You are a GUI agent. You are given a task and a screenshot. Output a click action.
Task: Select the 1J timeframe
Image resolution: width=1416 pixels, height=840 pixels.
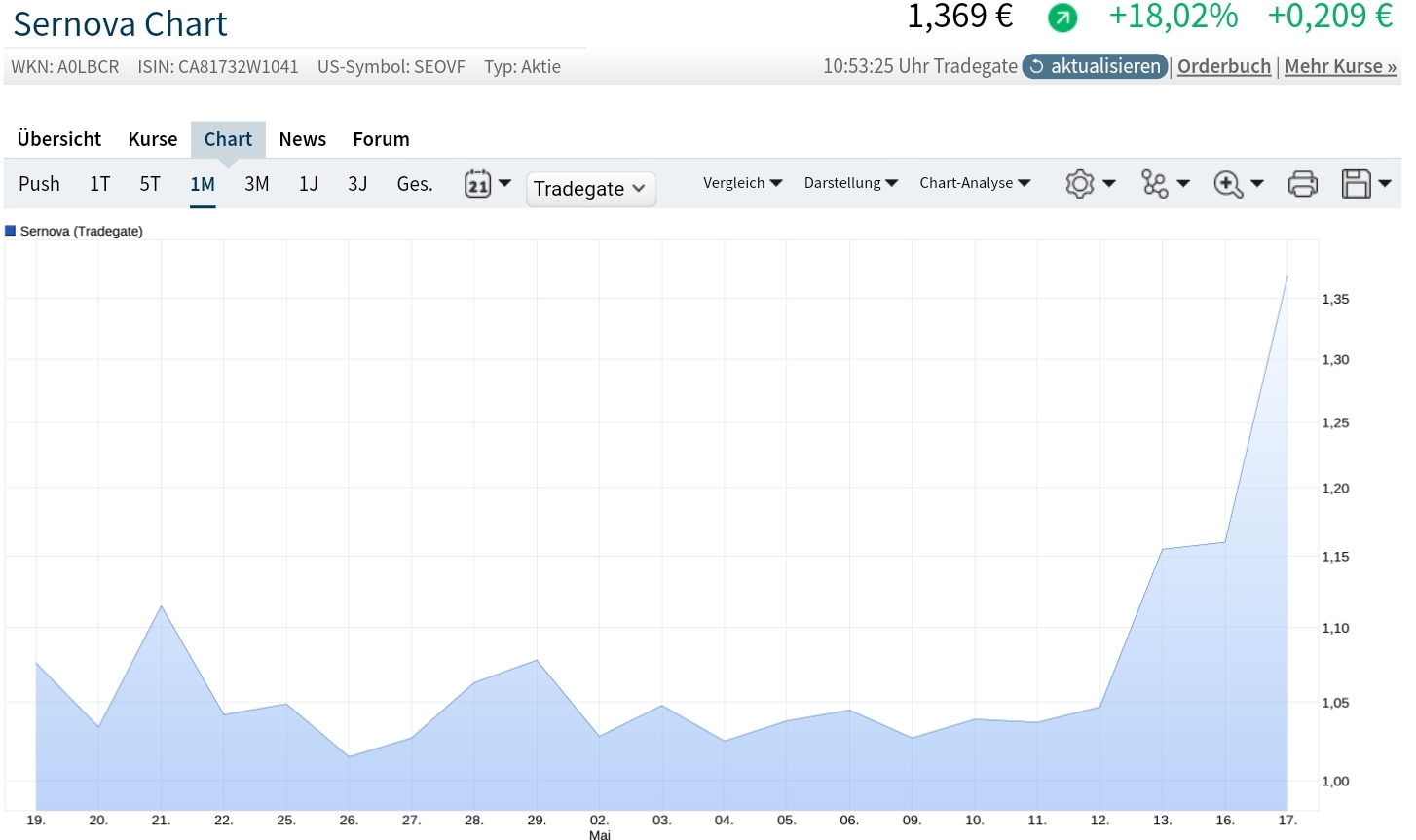(x=309, y=184)
